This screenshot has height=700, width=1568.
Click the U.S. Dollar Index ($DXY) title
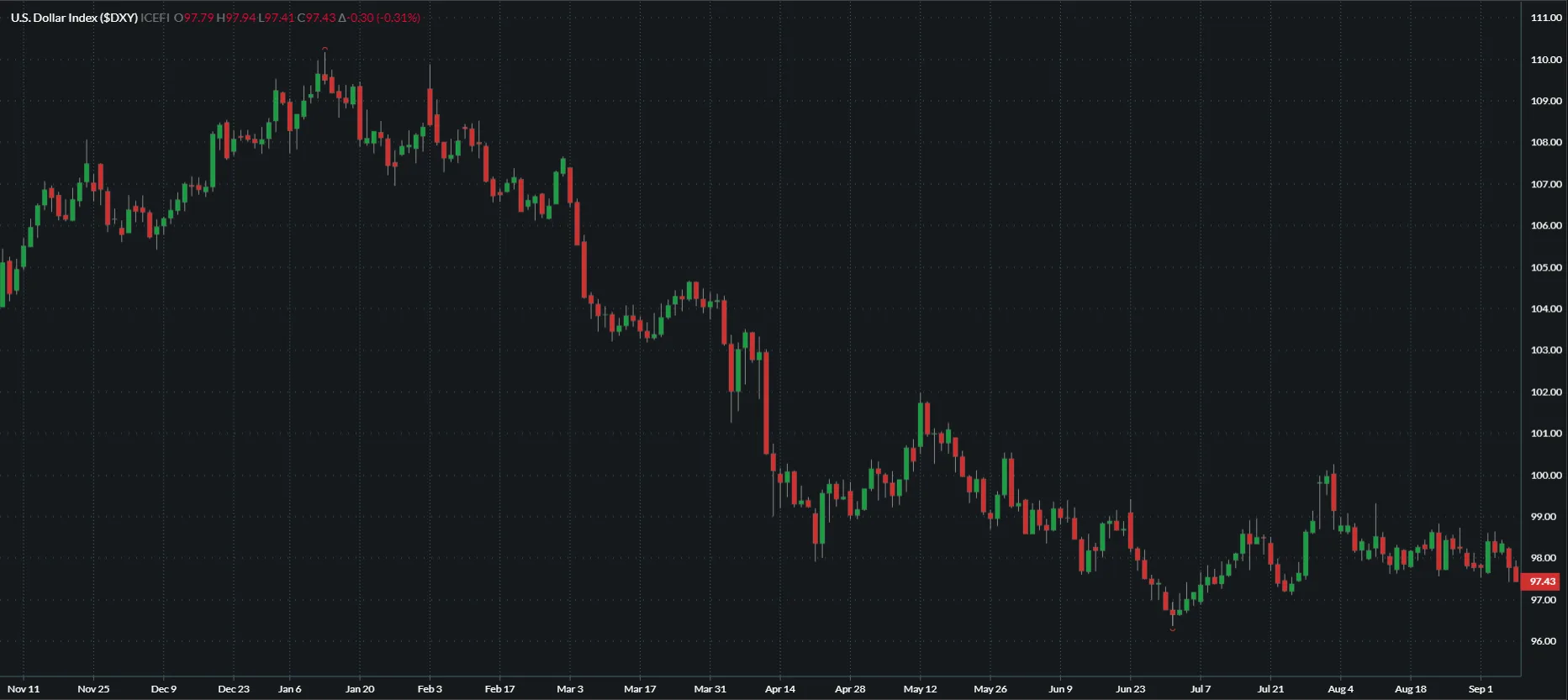pyautogui.click(x=74, y=18)
